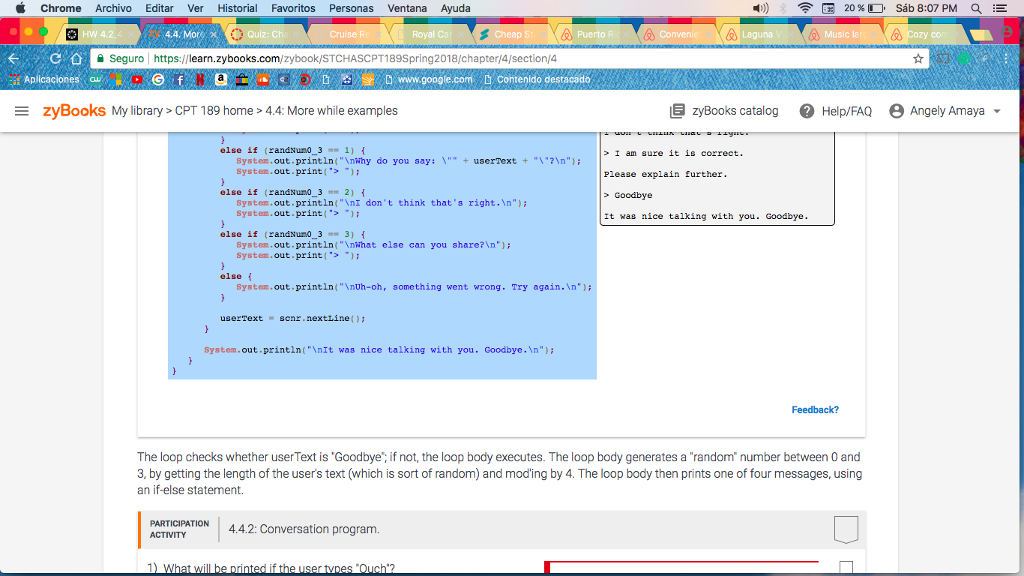The height and width of the screenshot is (576, 1024).
Task: Open the Amazon bookmark
Action: pyautogui.click(x=222, y=80)
